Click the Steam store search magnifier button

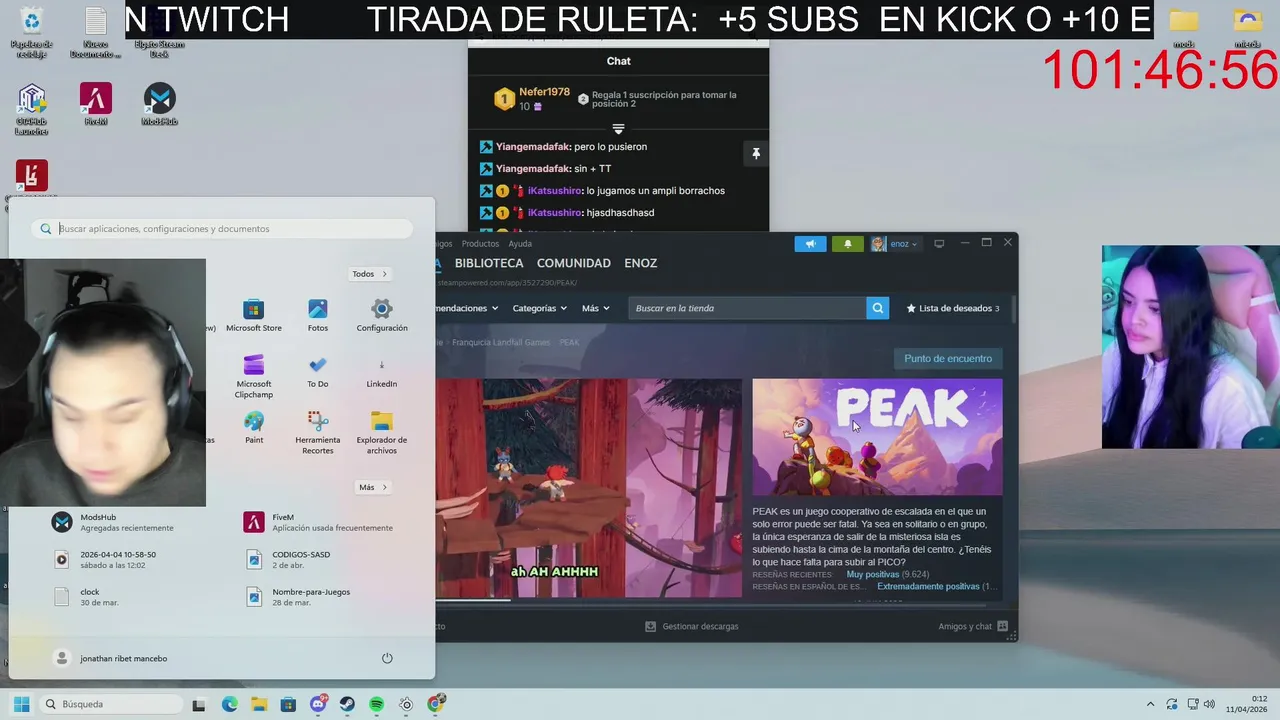(x=878, y=308)
